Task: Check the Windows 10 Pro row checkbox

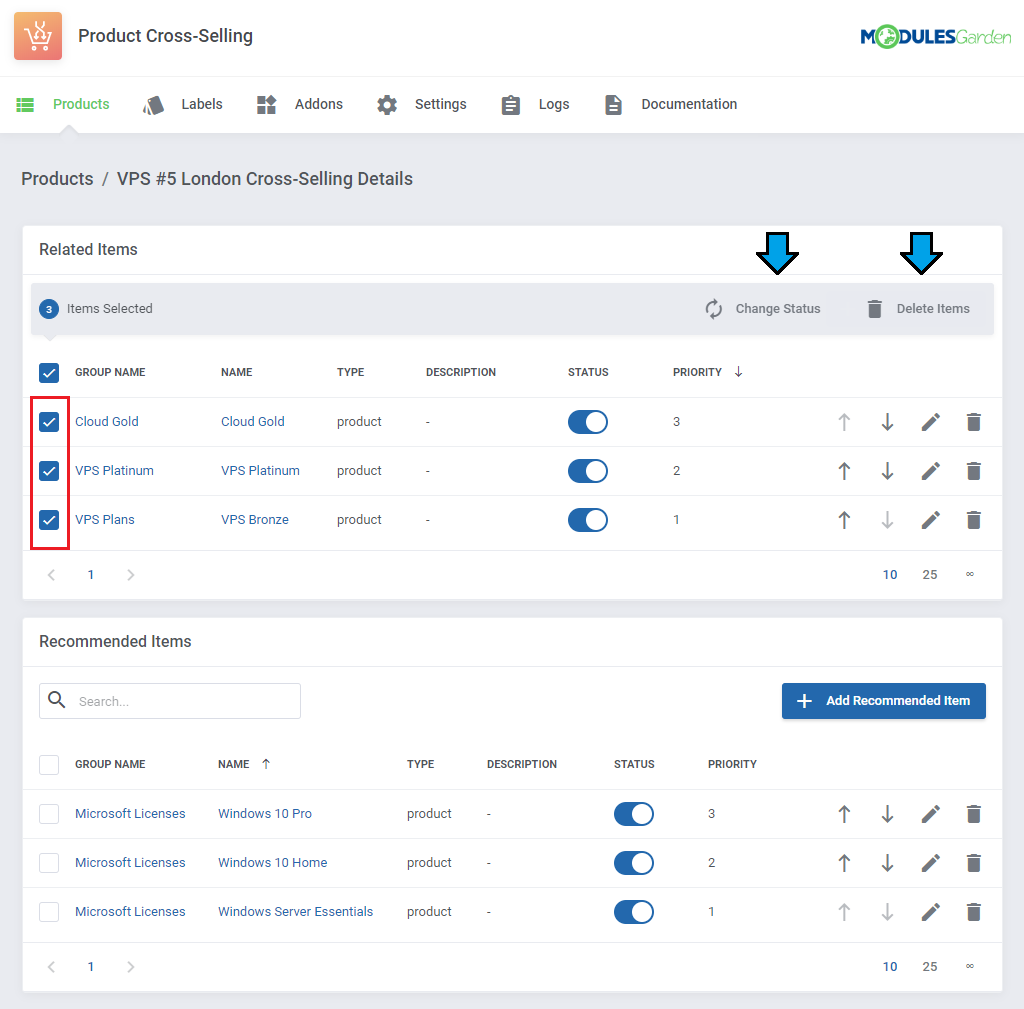Action: click(49, 814)
